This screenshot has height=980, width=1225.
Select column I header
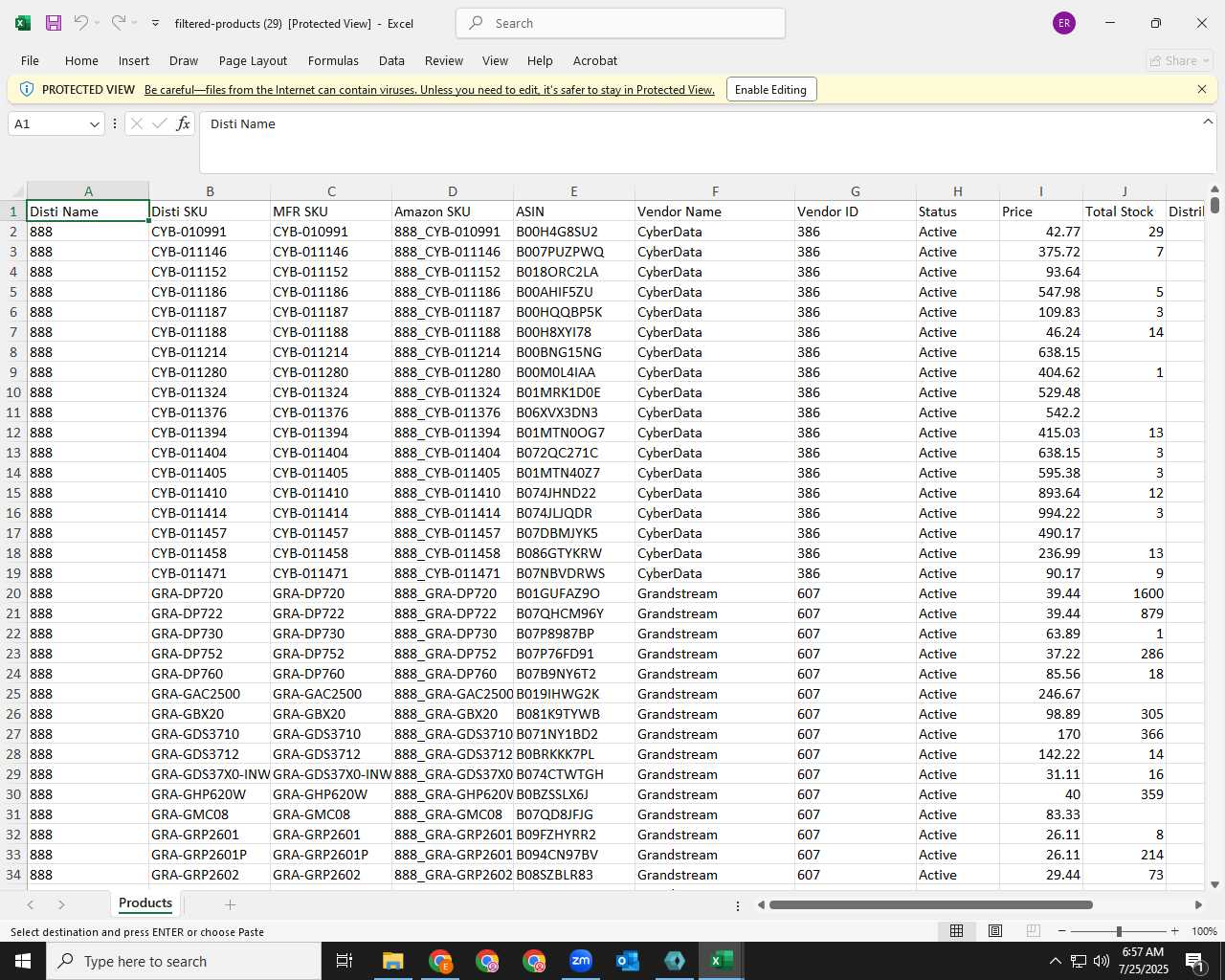1040,191
